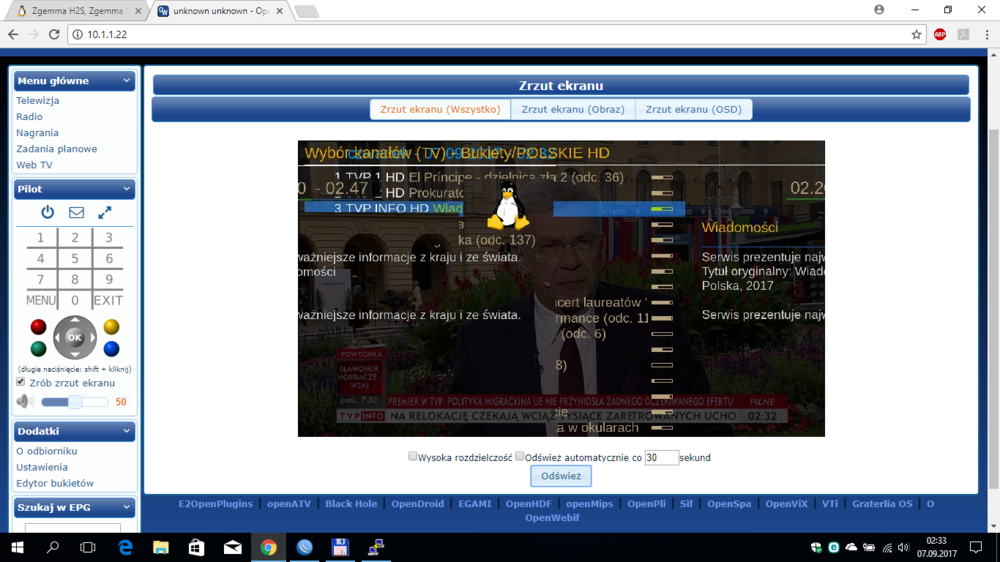Open the 'Telewizja' link in main menu
Image resolution: width=1000 pixels, height=562 pixels.
[x=38, y=101]
